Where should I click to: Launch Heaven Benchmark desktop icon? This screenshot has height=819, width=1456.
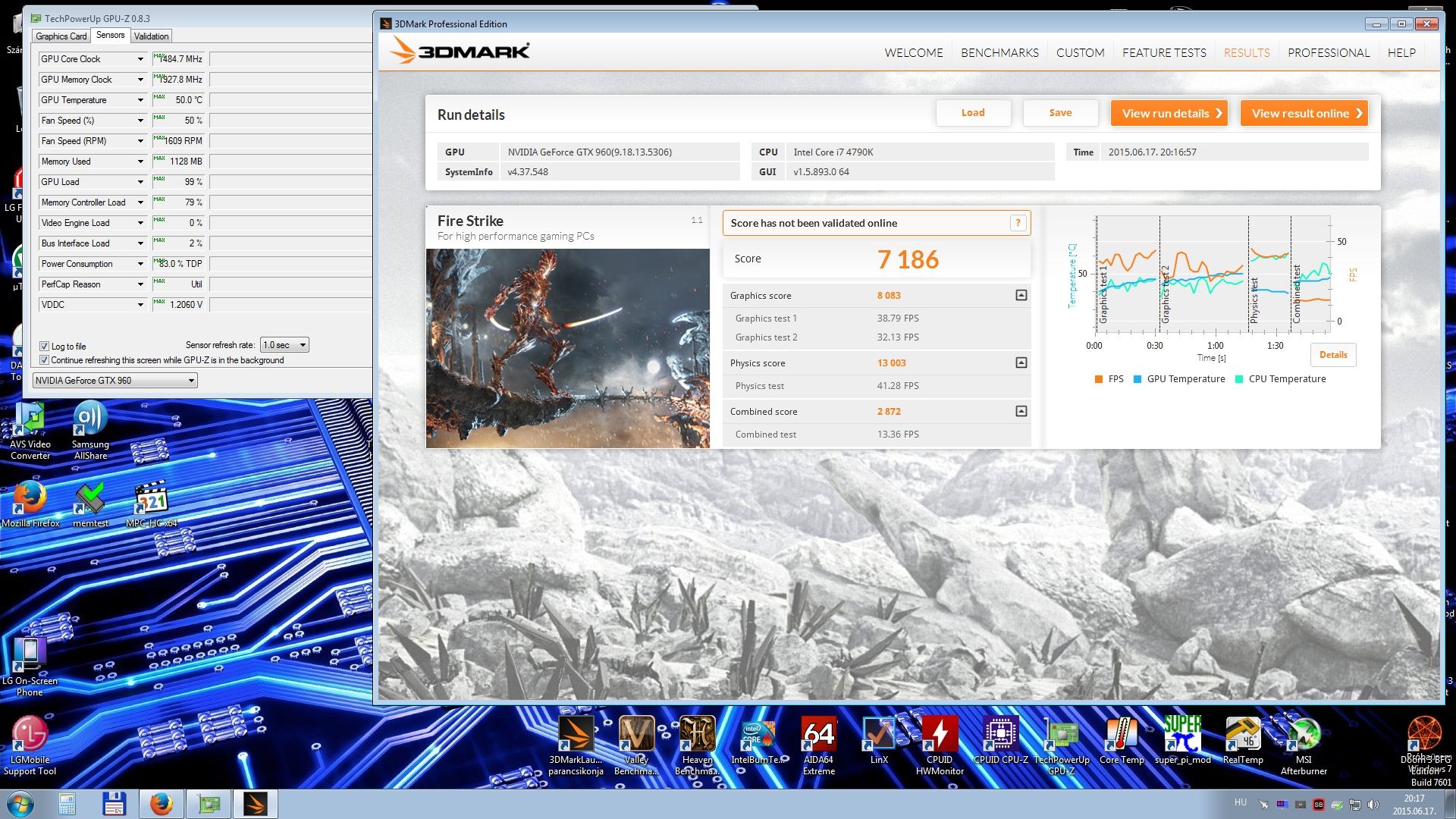(x=697, y=745)
